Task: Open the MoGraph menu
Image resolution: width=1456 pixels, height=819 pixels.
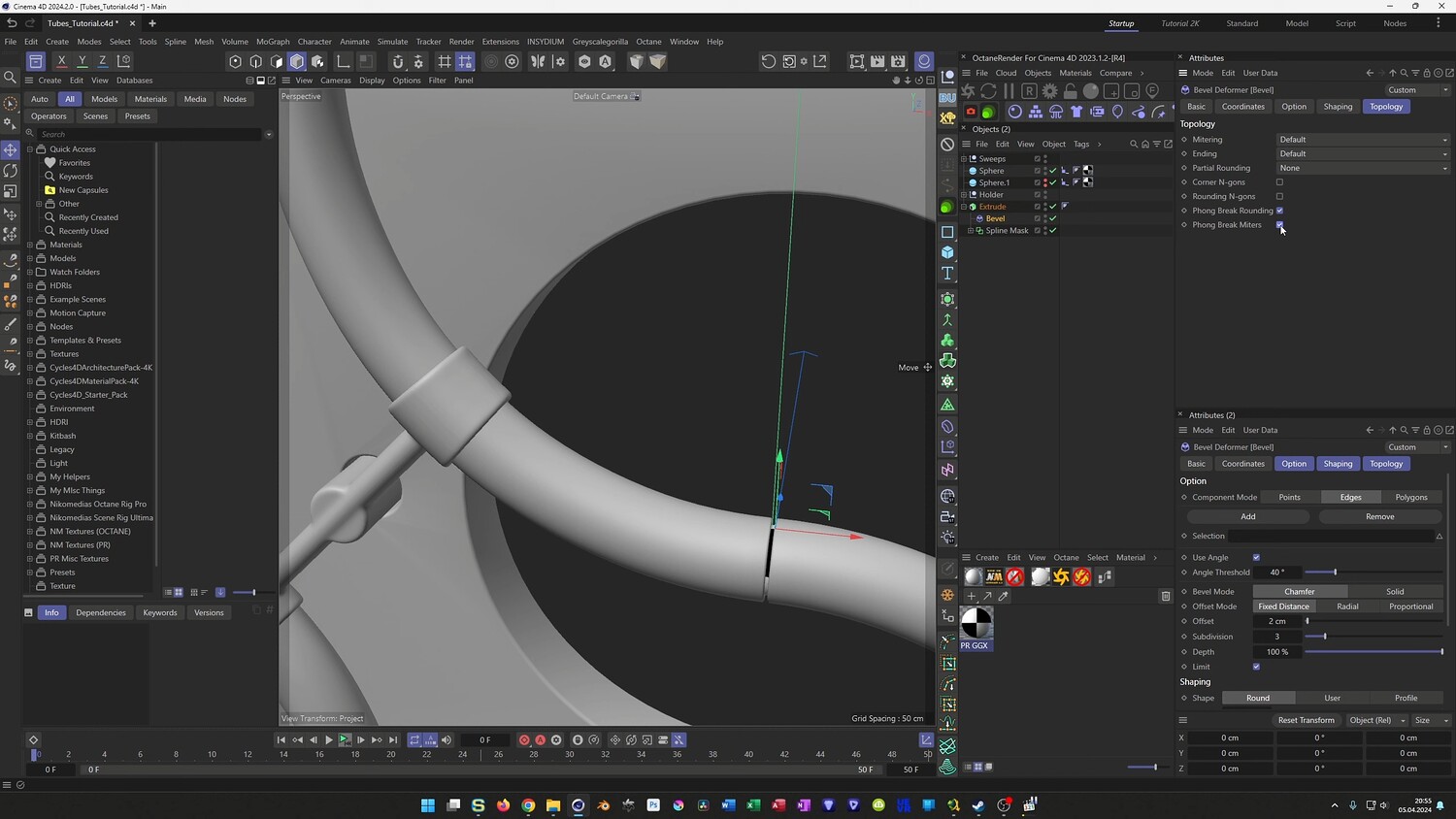Action: (273, 42)
